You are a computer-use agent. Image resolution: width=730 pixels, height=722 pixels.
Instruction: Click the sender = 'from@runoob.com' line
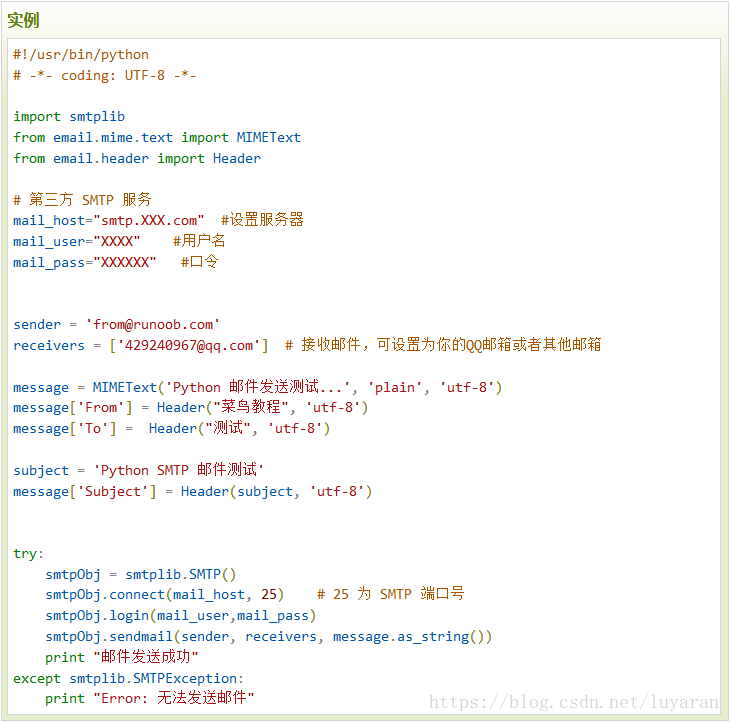(x=116, y=324)
